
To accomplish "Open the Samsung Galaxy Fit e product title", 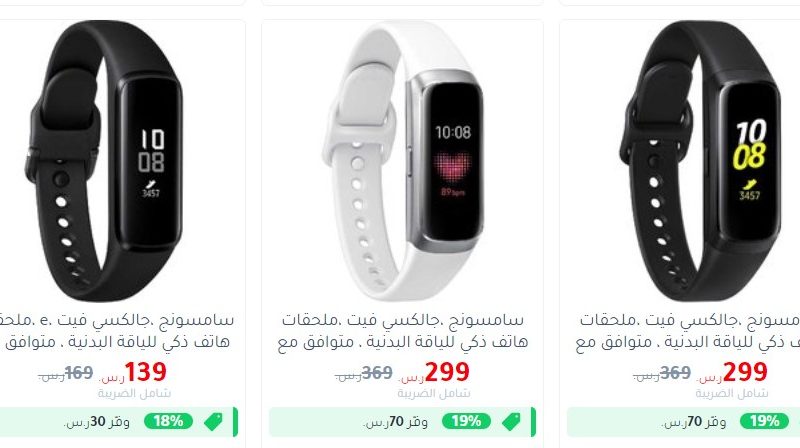I will point(117,331).
